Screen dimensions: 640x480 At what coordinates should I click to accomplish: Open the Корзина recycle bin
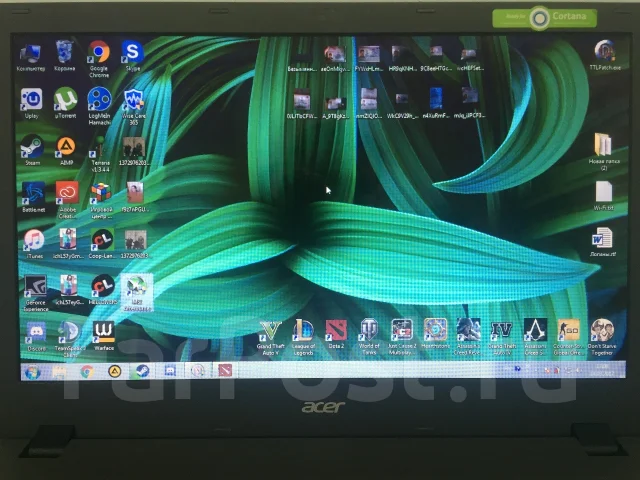coord(64,56)
